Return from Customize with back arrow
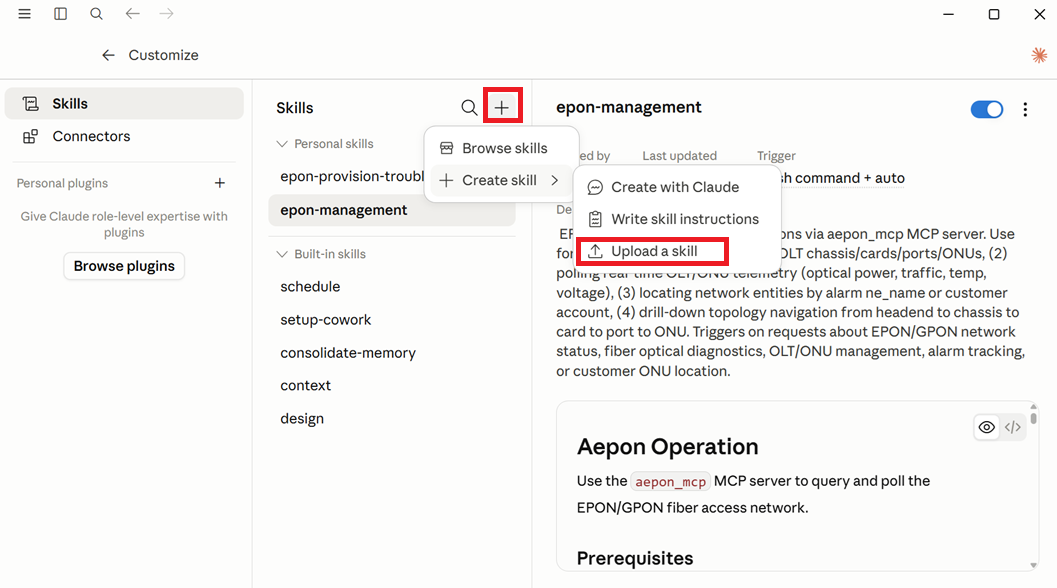The height and width of the screenshot is (588, 1057). tap(108, 55)
